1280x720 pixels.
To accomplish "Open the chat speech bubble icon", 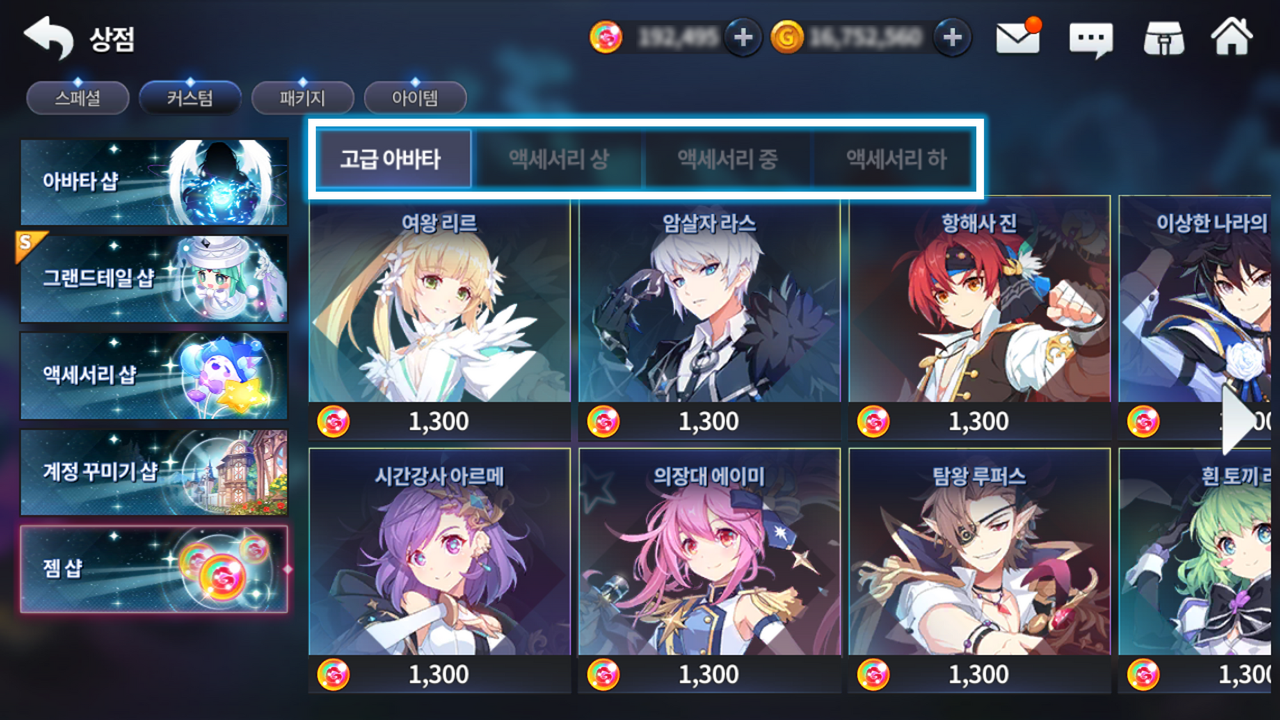I will [1091, 40].
